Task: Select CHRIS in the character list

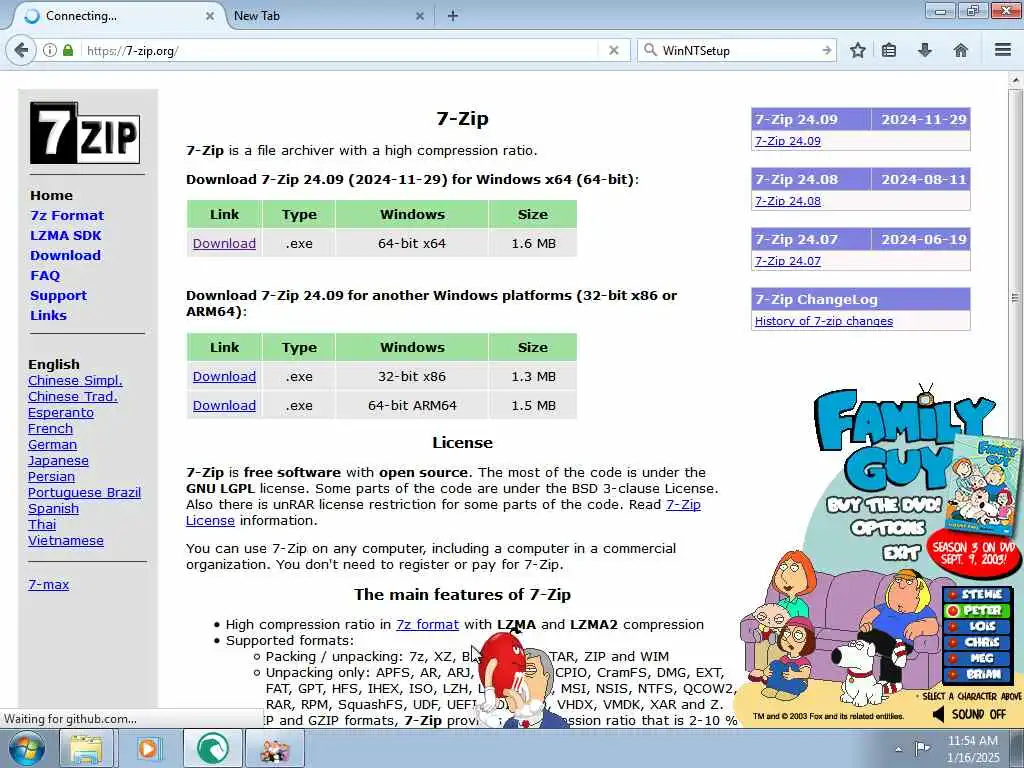Action: click(977, 643)
